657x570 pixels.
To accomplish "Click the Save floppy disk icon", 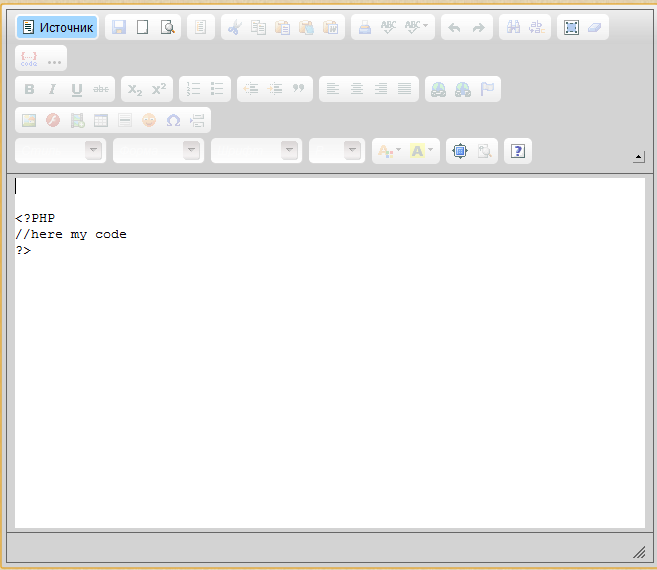I will [119, 27].
